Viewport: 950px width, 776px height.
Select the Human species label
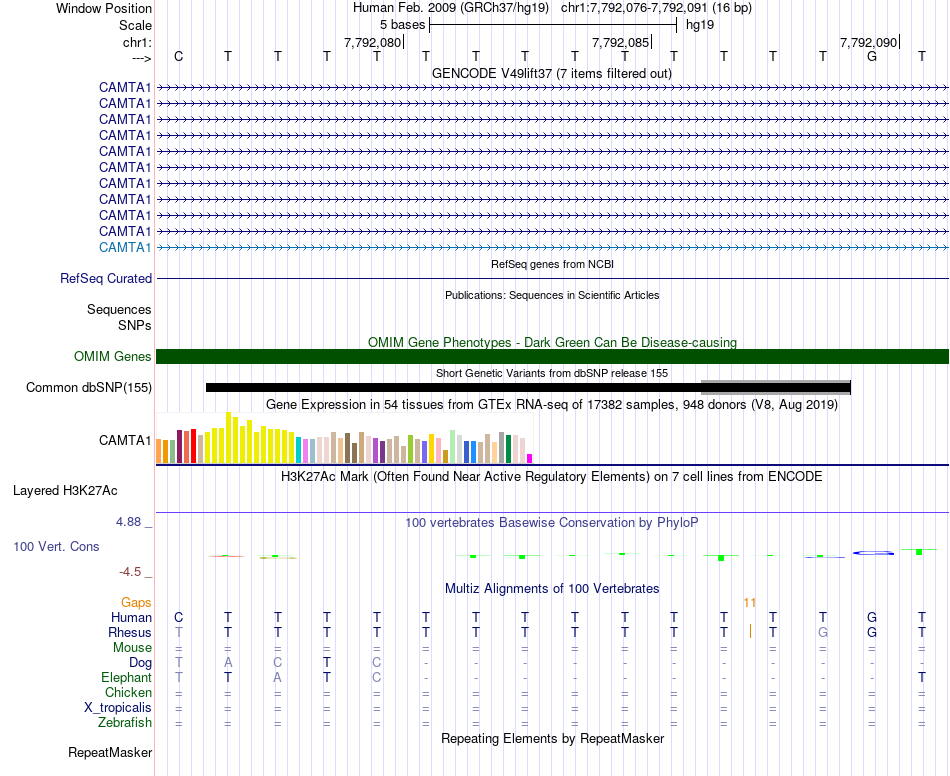(x=131, y=618)
